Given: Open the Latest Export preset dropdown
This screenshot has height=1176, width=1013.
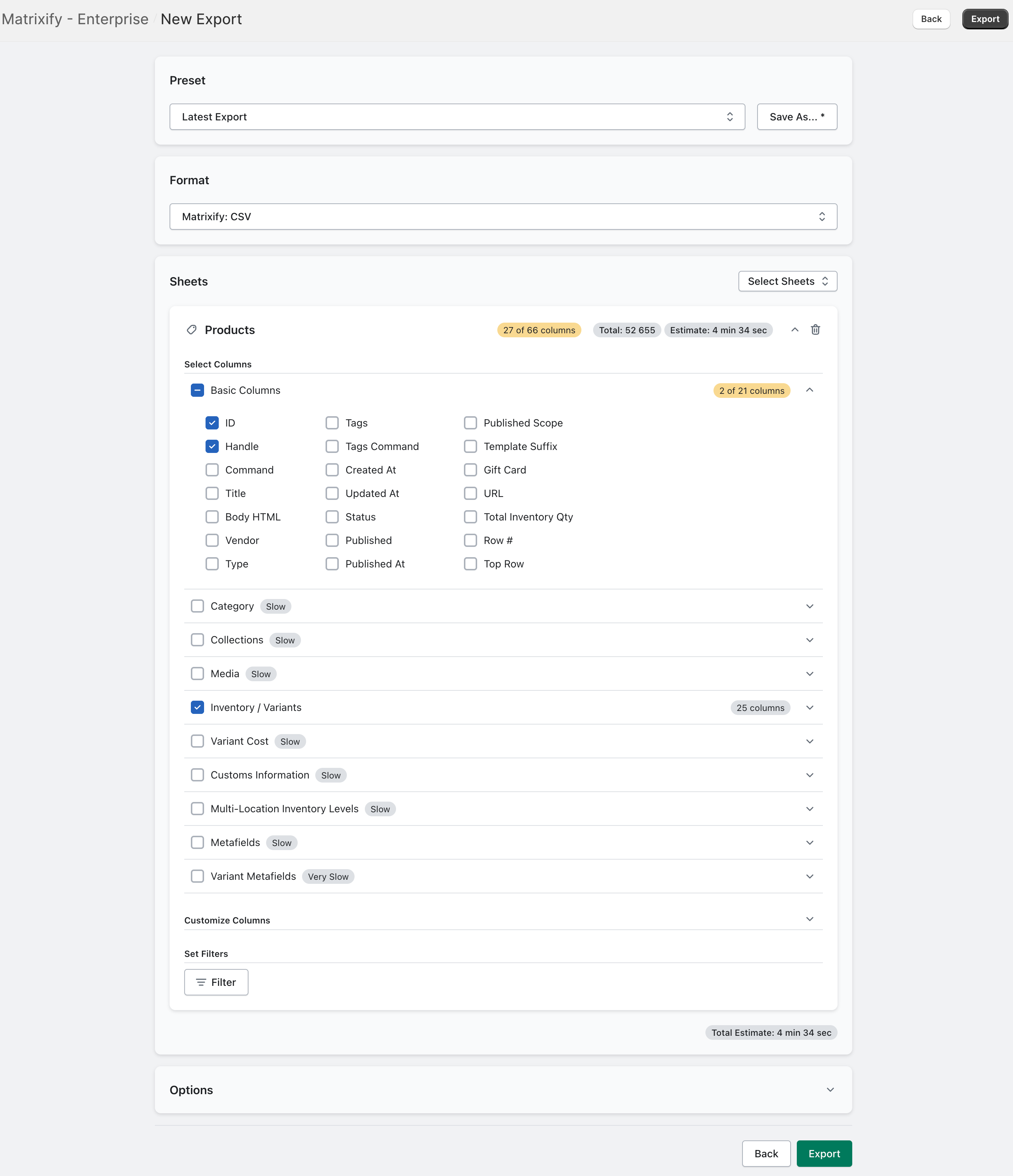Looking at the screenshot, I should tap(457, 116).
